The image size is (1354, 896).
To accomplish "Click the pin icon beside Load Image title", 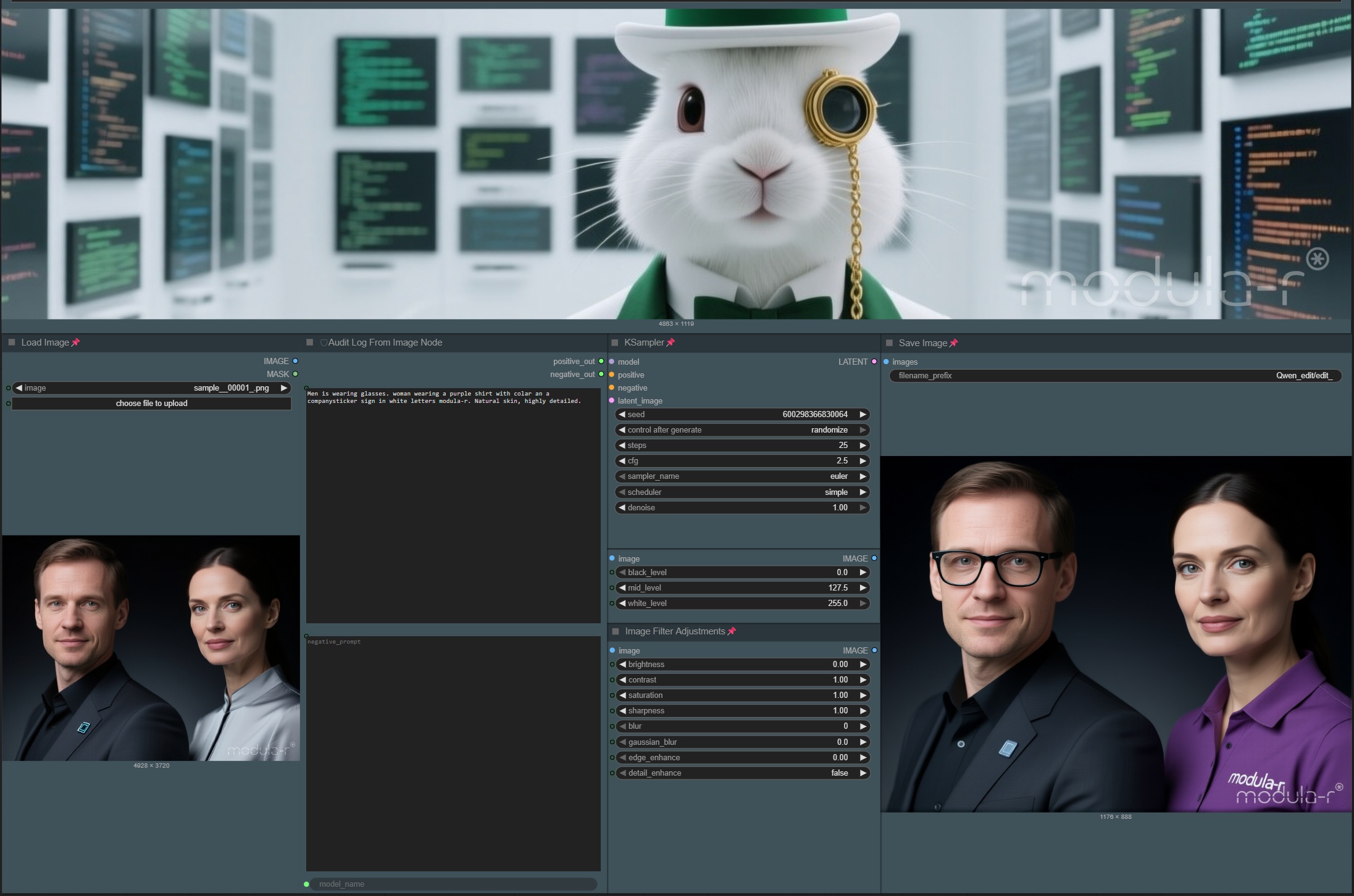I will point(77,342).
